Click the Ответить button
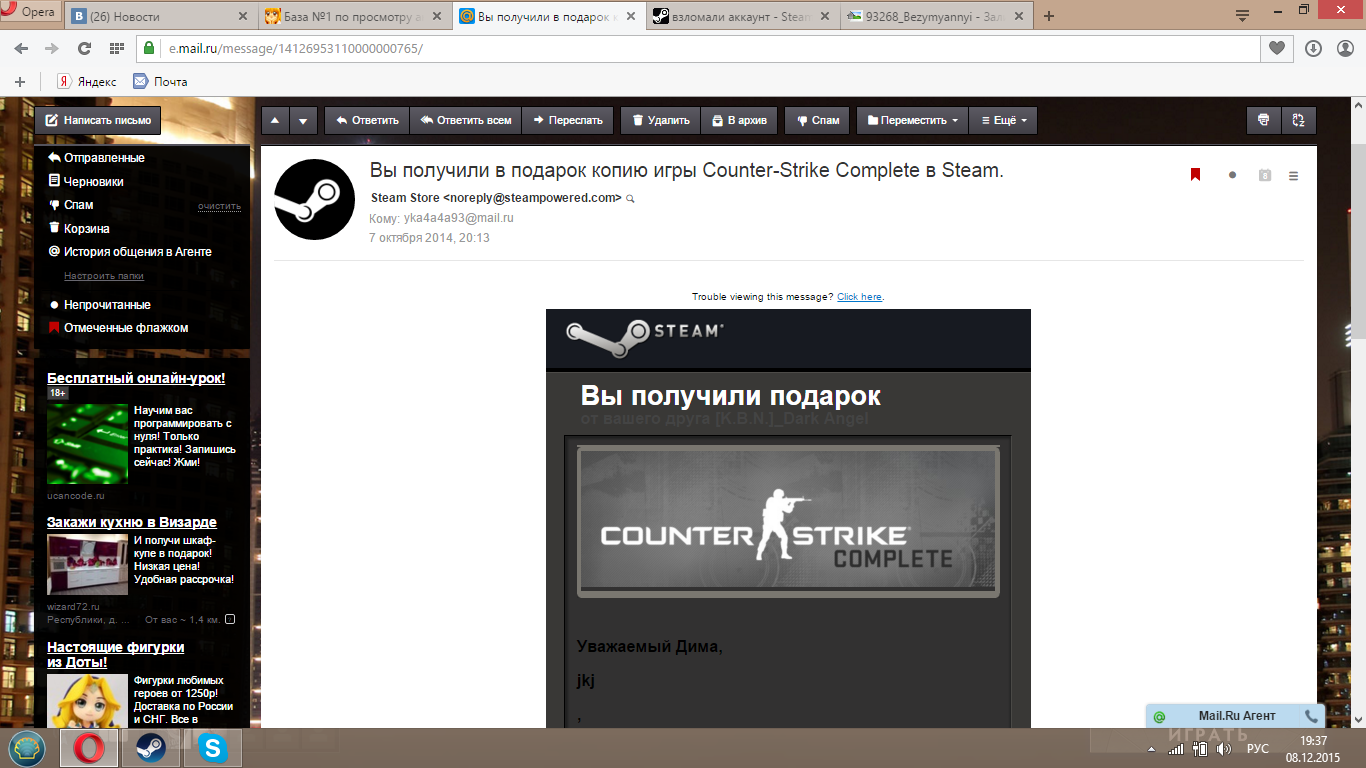 pos(367,120)
